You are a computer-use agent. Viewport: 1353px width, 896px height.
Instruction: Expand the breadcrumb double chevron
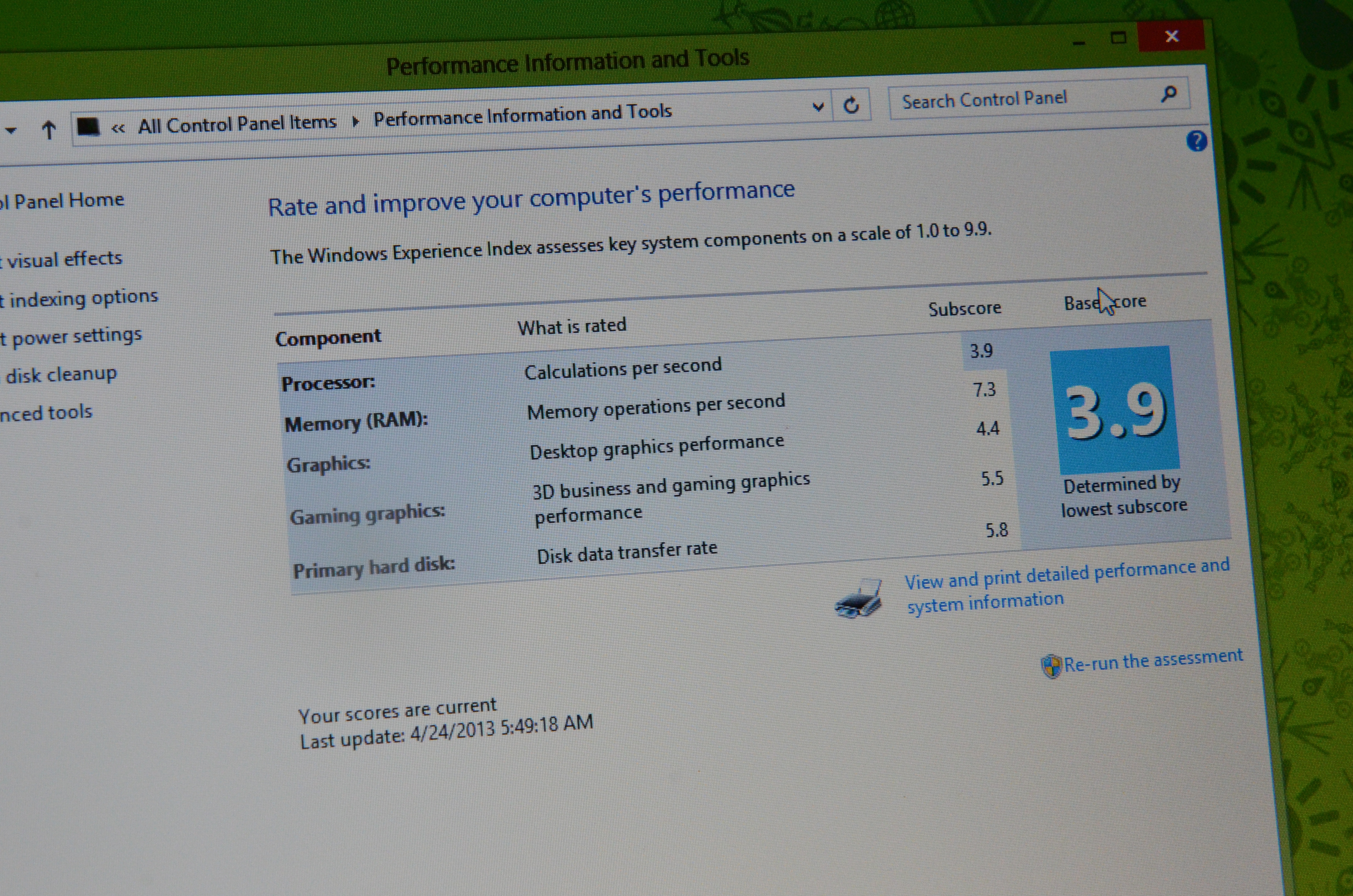(118, 128)
